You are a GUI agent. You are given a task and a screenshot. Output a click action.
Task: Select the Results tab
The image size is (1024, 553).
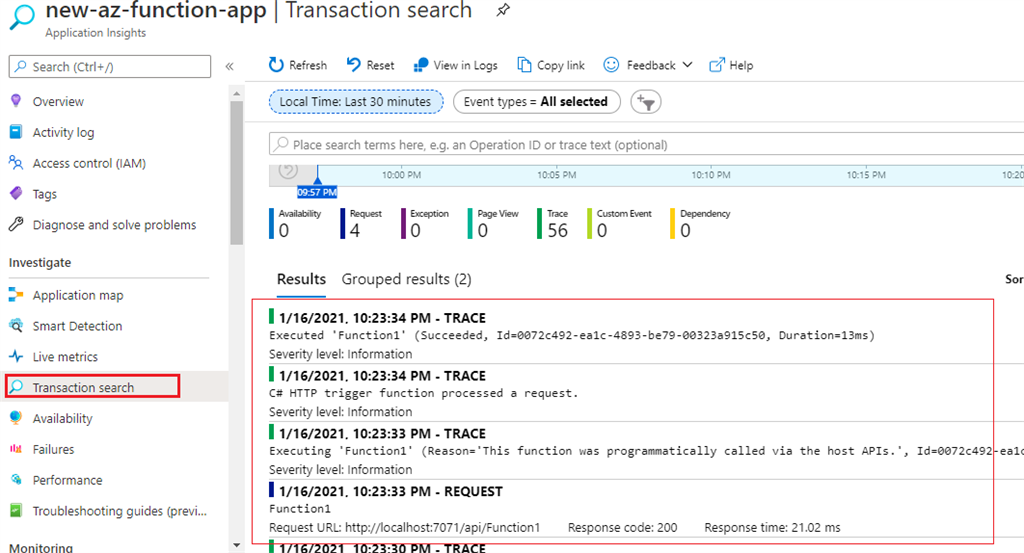pyautogui.click(x=301, y=279)
